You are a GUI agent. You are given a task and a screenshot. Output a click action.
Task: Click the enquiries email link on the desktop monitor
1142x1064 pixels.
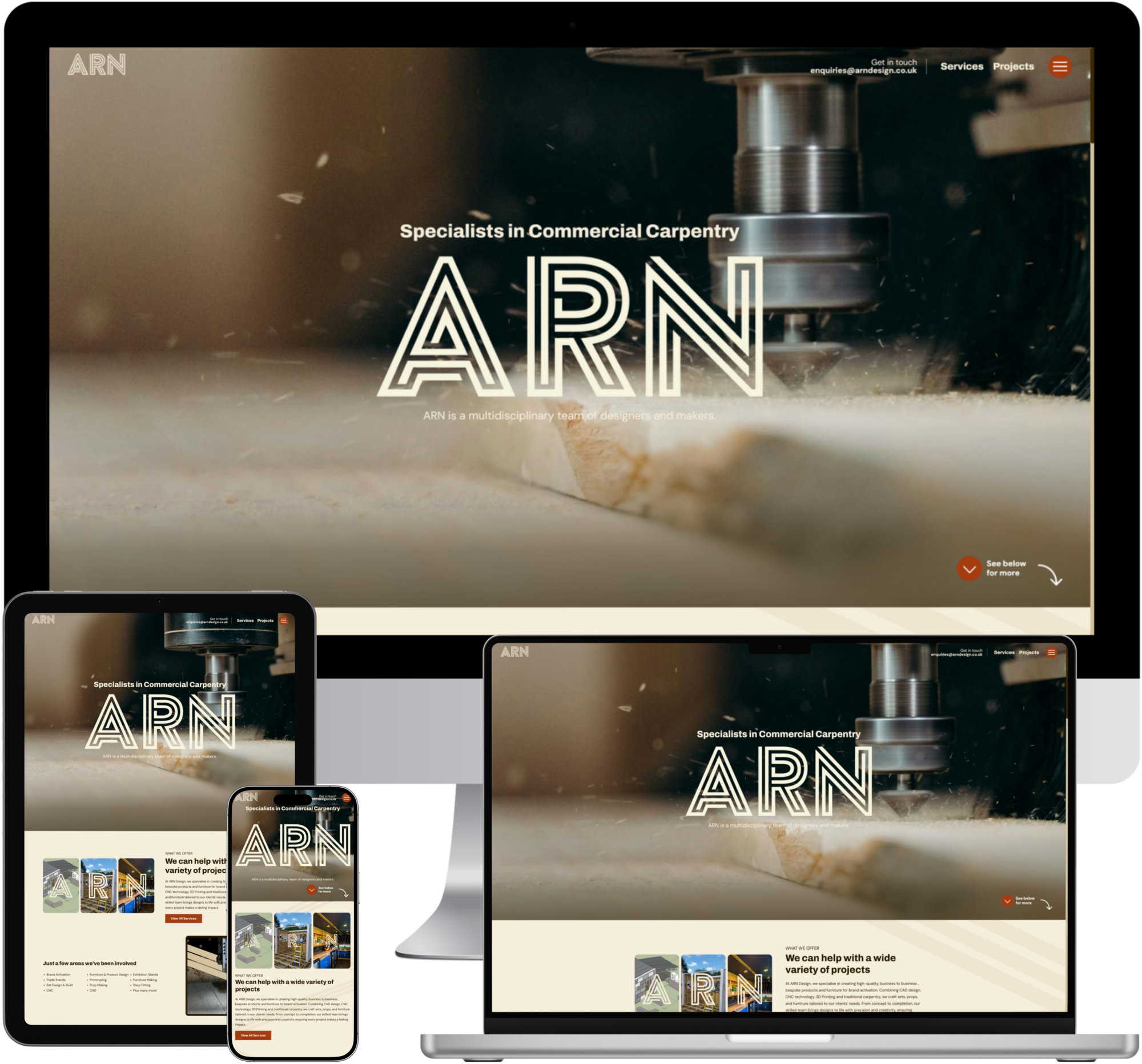tap(863, 71)
